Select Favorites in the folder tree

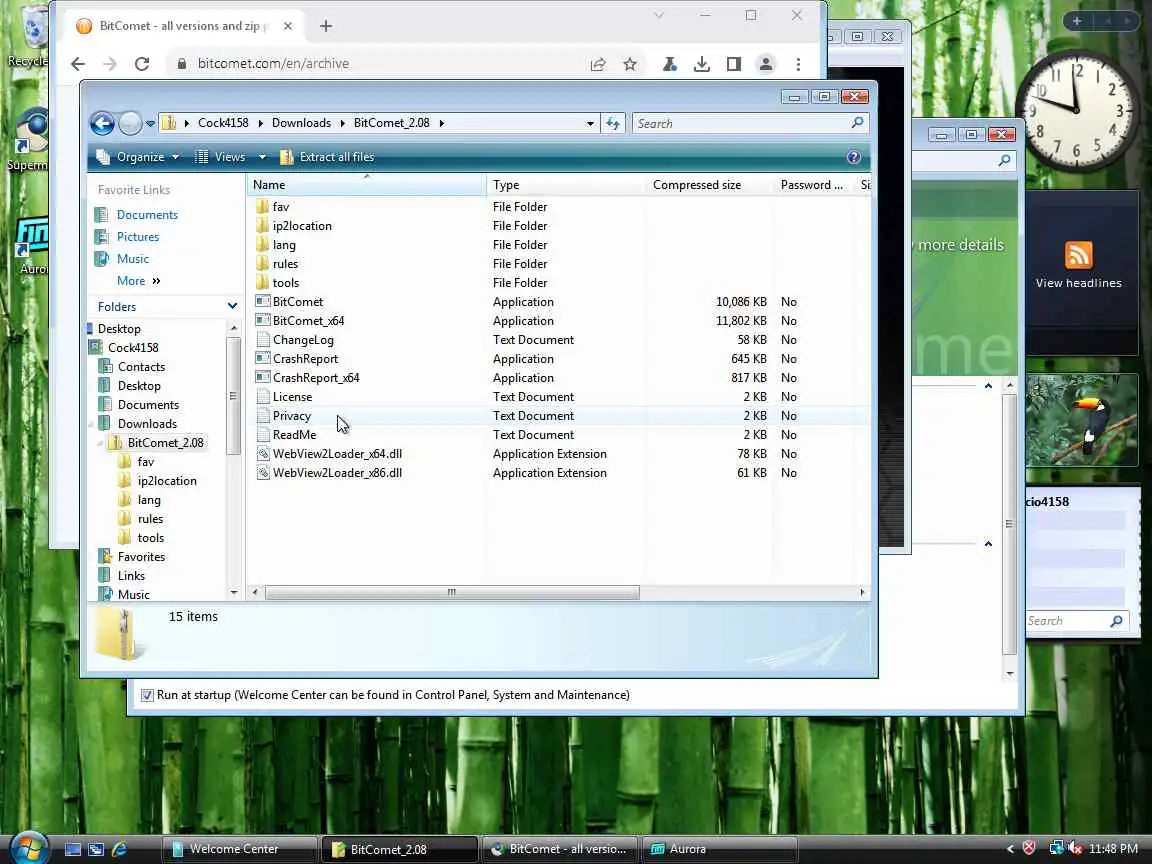pyautogui.click(x=141, y=557)
